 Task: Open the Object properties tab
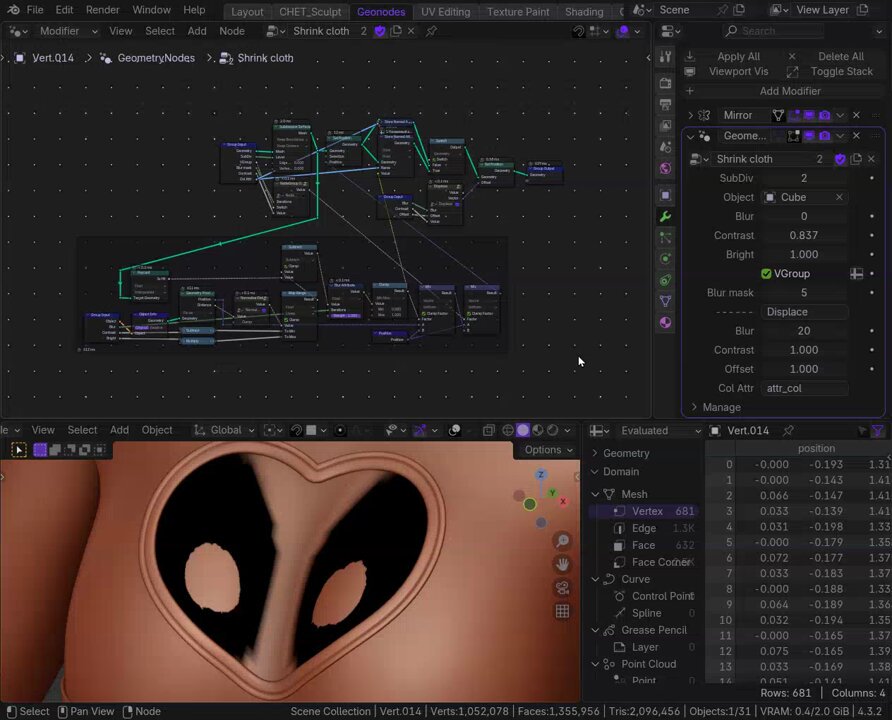tap(665, 195)
